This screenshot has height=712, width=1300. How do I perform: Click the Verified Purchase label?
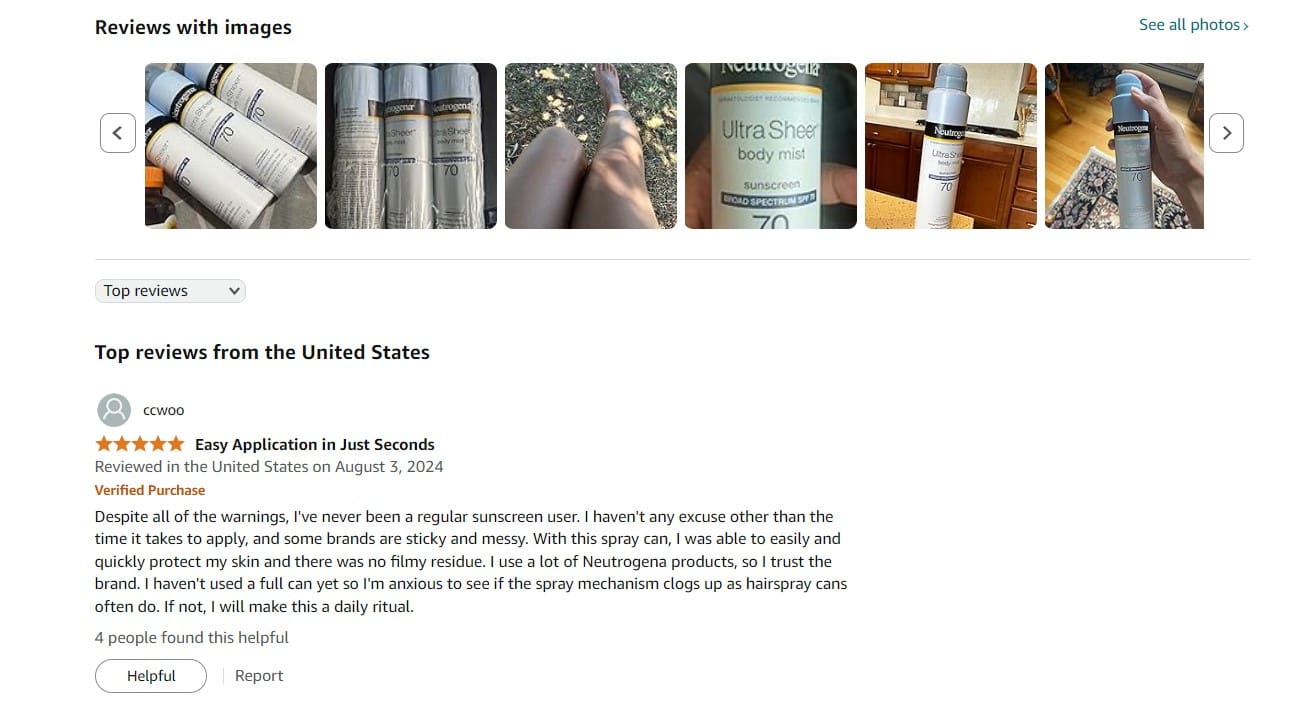(150, 490)
